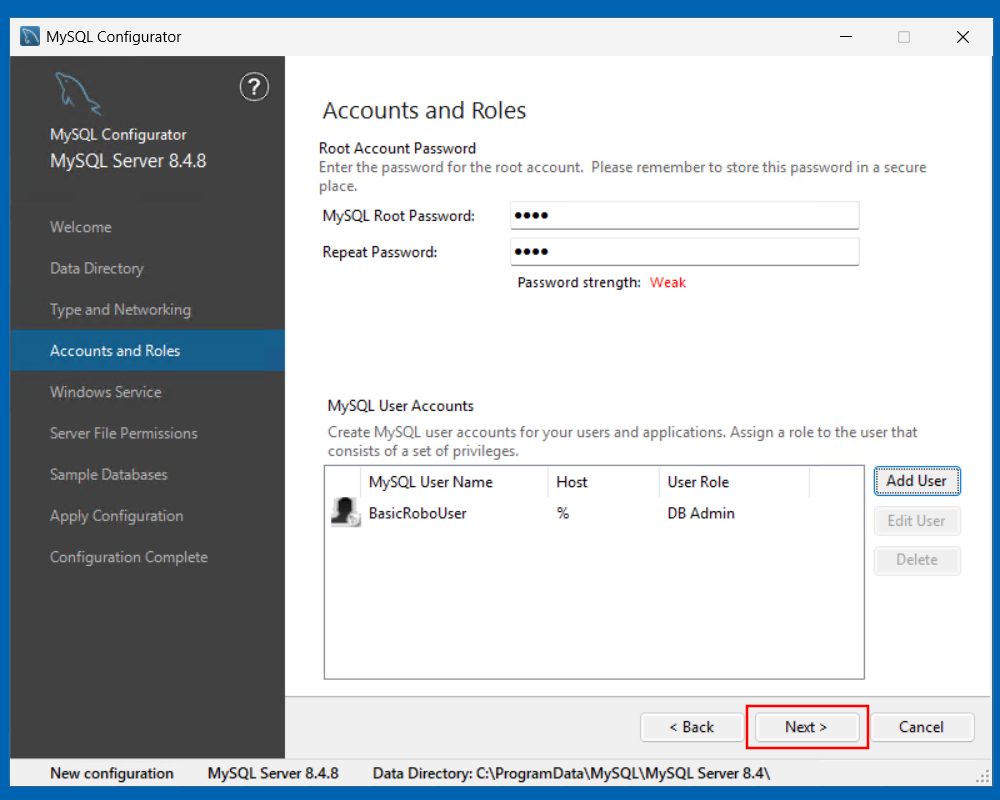The width and height of the screenshot is (1000, 800).
Task: Click the disabled Edit User button
Action: click(x=916, y=521)
